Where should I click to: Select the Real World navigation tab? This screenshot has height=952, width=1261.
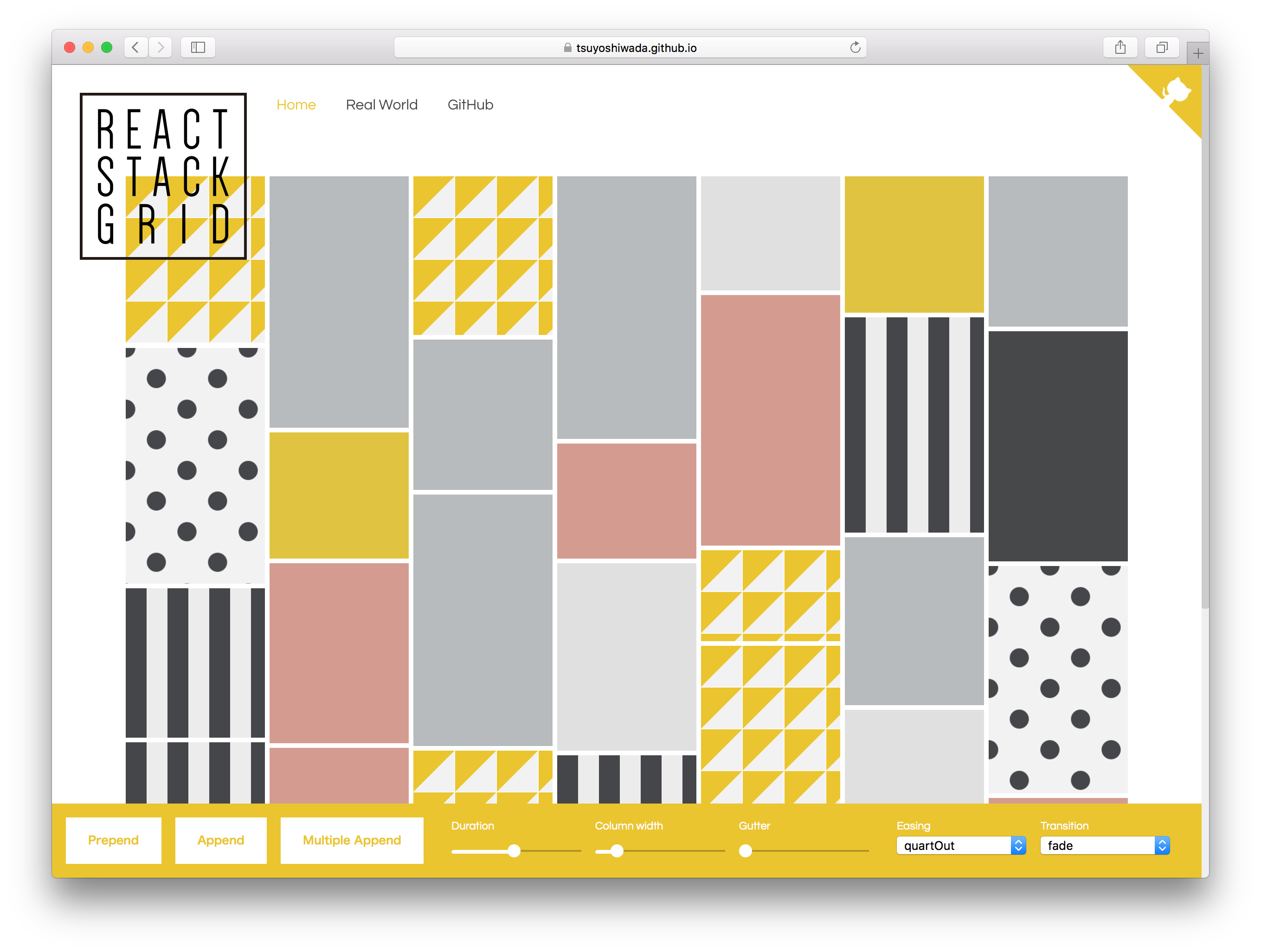pyautogui.click(x=383, y=104)
